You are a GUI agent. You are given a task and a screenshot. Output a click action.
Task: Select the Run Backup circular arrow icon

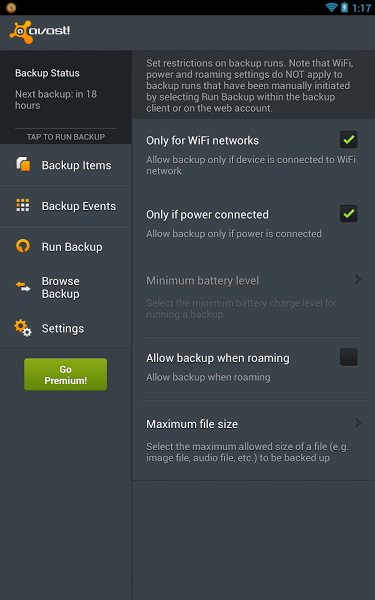(23, 246)
